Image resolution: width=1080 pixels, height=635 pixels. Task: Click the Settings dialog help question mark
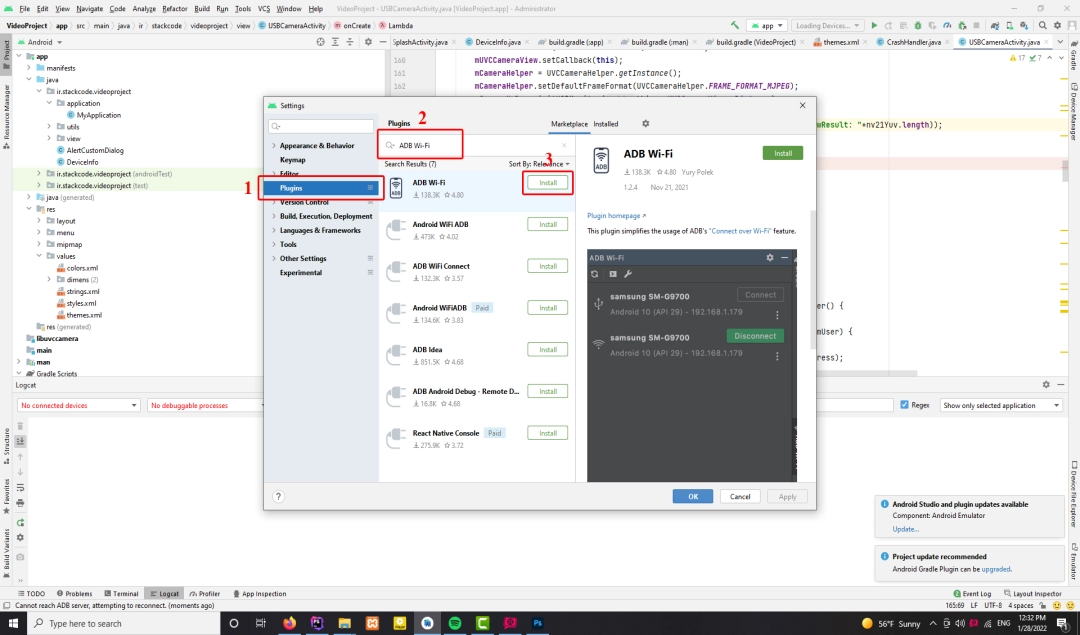tap(278, 497)
